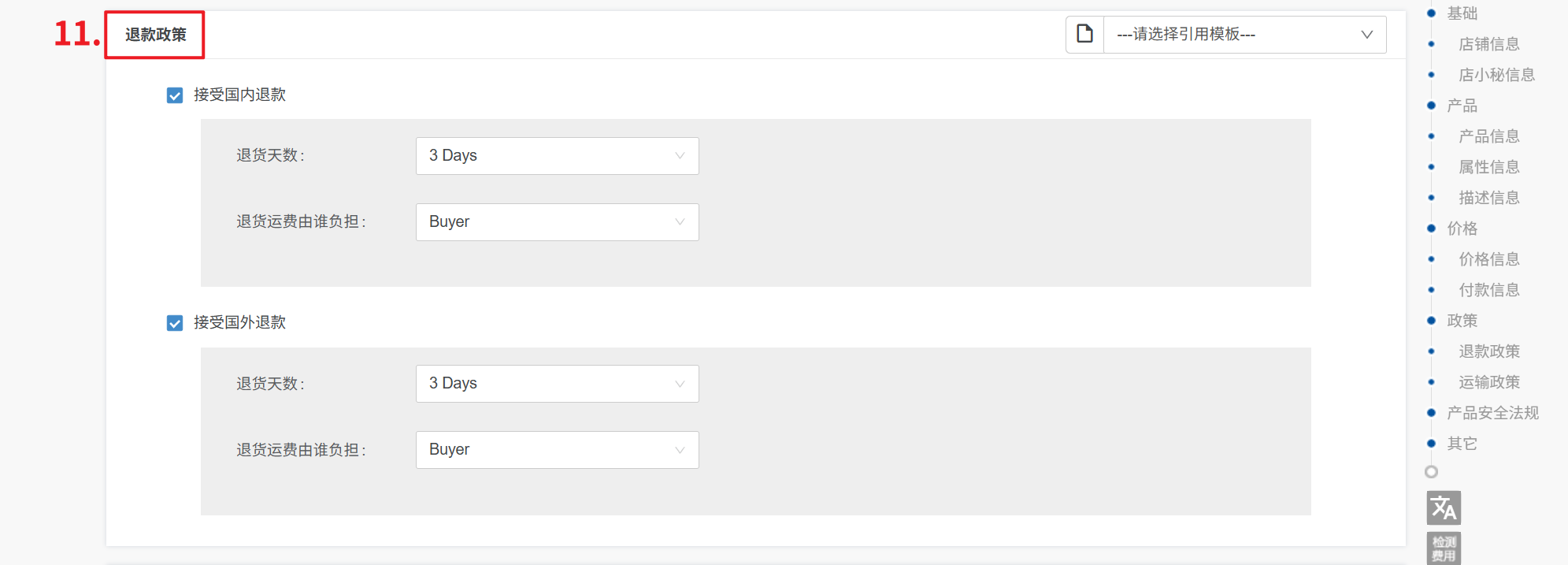Go to 退款政策 in the sidebar navigation

click(1488, 351)
